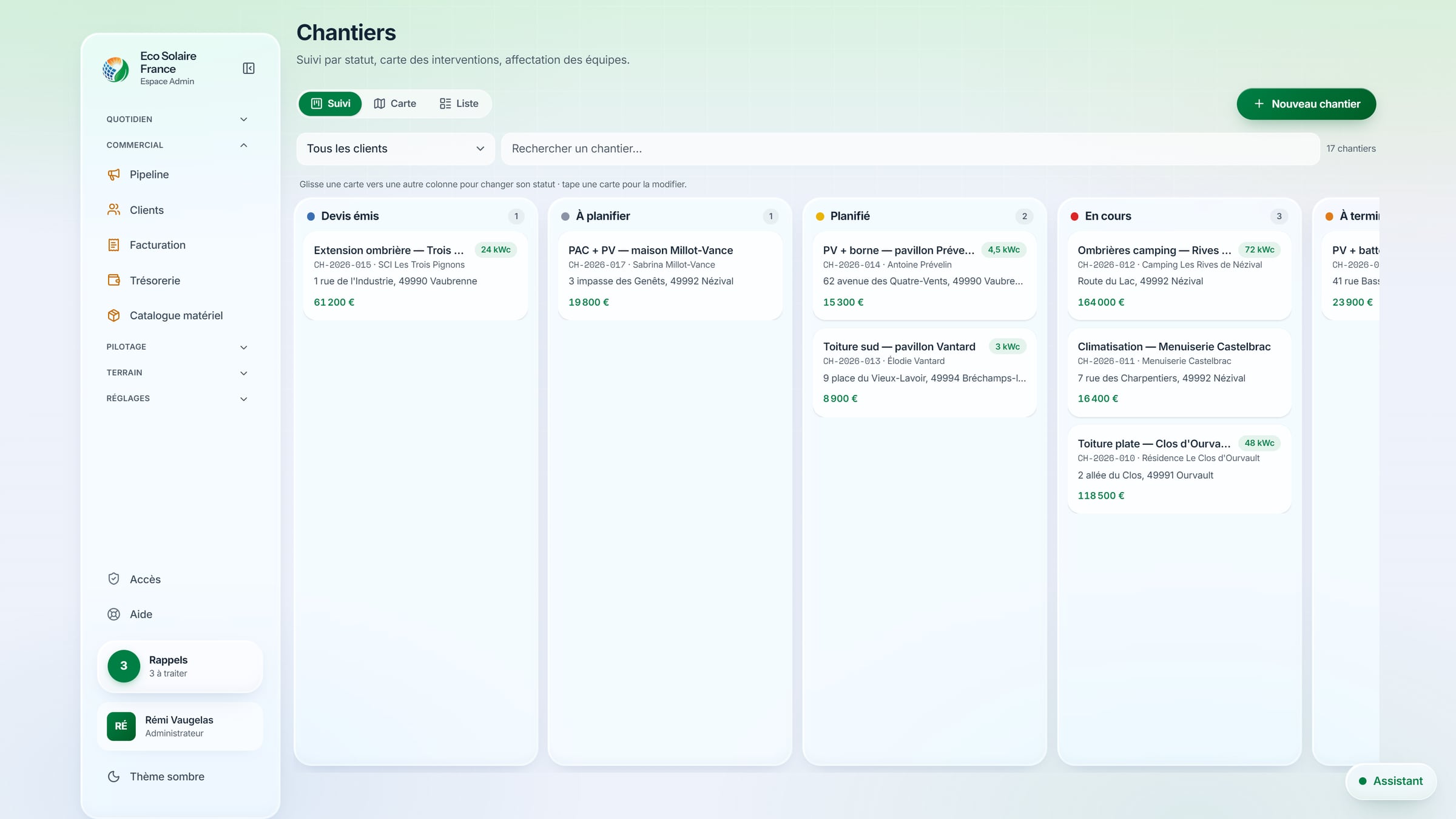Expand the TERRAIN section
The height and width of the screenshot is (819, 1456).
[x=177, y=372]
